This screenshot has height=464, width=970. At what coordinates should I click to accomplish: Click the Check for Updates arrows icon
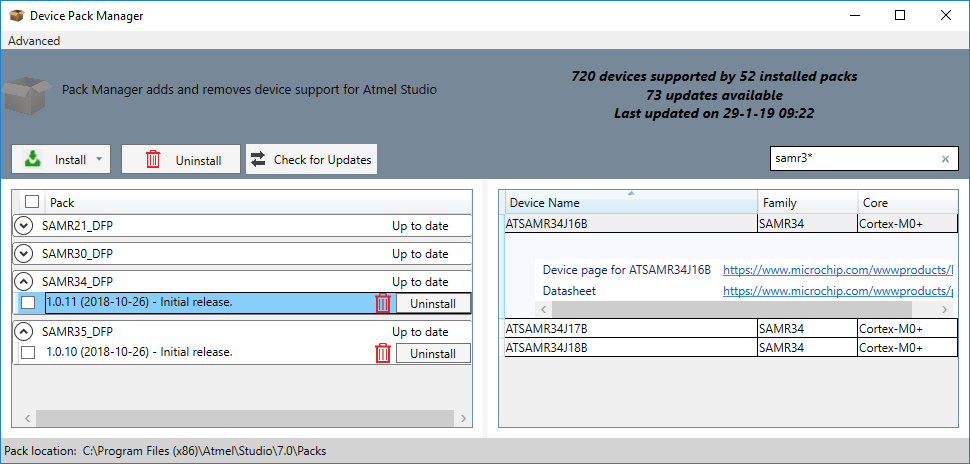[257, 160]
